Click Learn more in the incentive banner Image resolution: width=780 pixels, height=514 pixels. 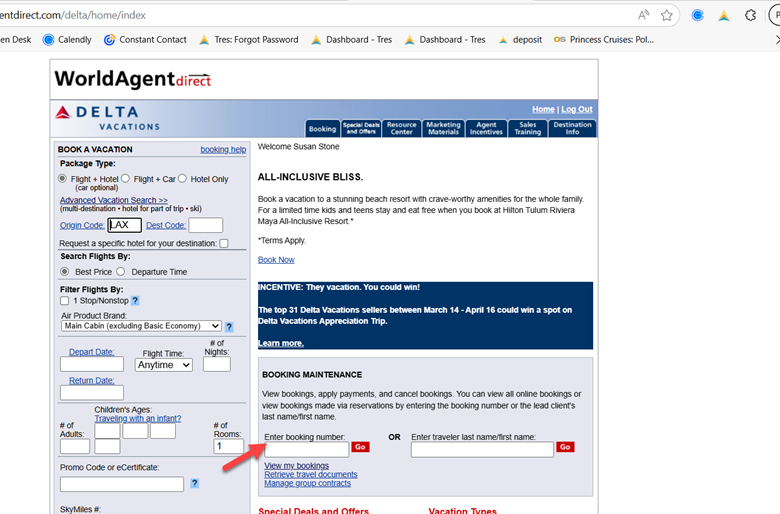(x=281, y=343)
